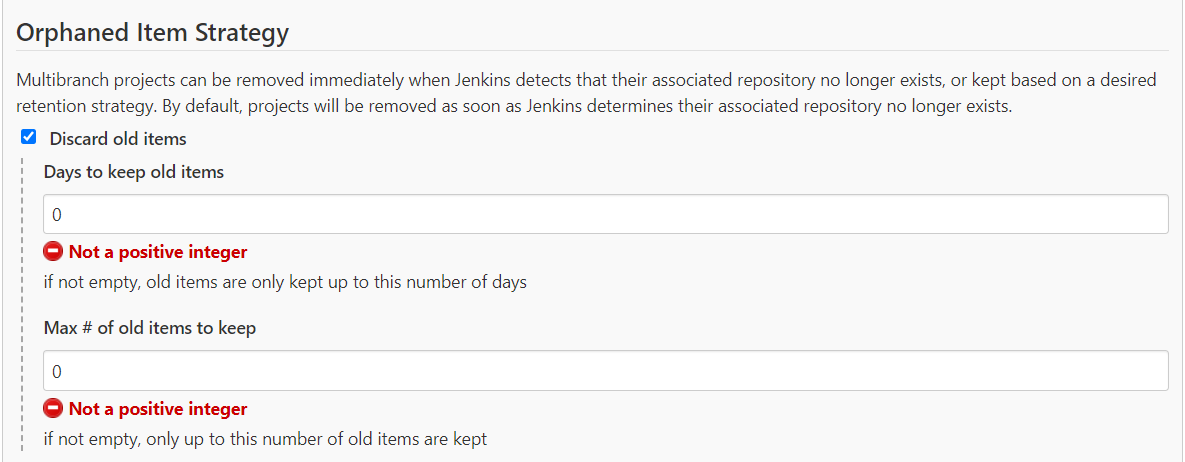Viewport: 1185px width, 462px height.
Task: Click the help text about number of days
Action: [x=285, y=282]
